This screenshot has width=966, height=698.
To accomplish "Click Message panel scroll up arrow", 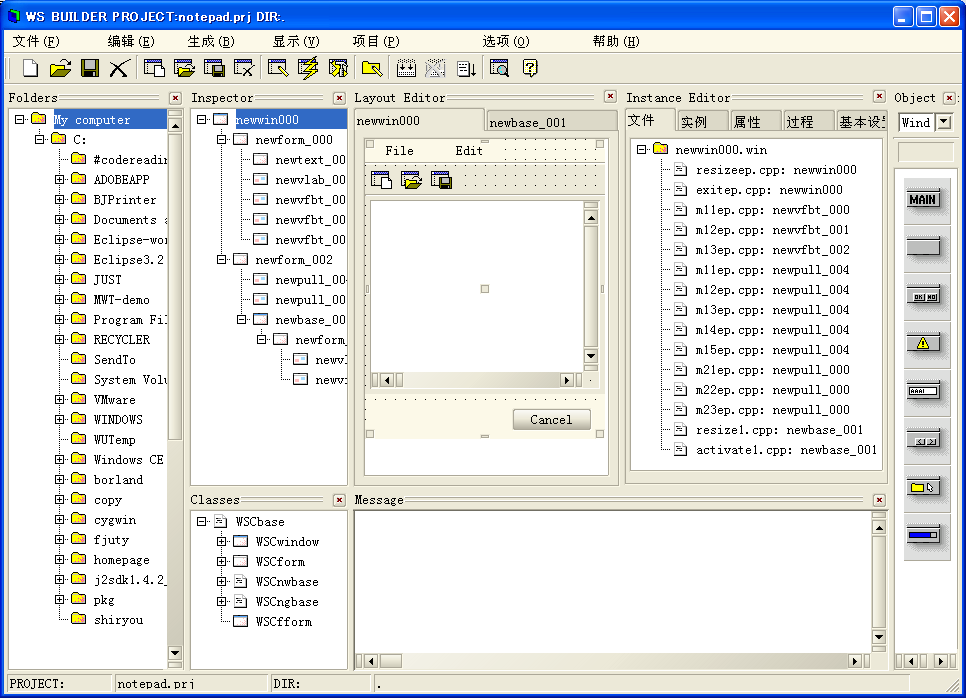I will click(879, 528).
